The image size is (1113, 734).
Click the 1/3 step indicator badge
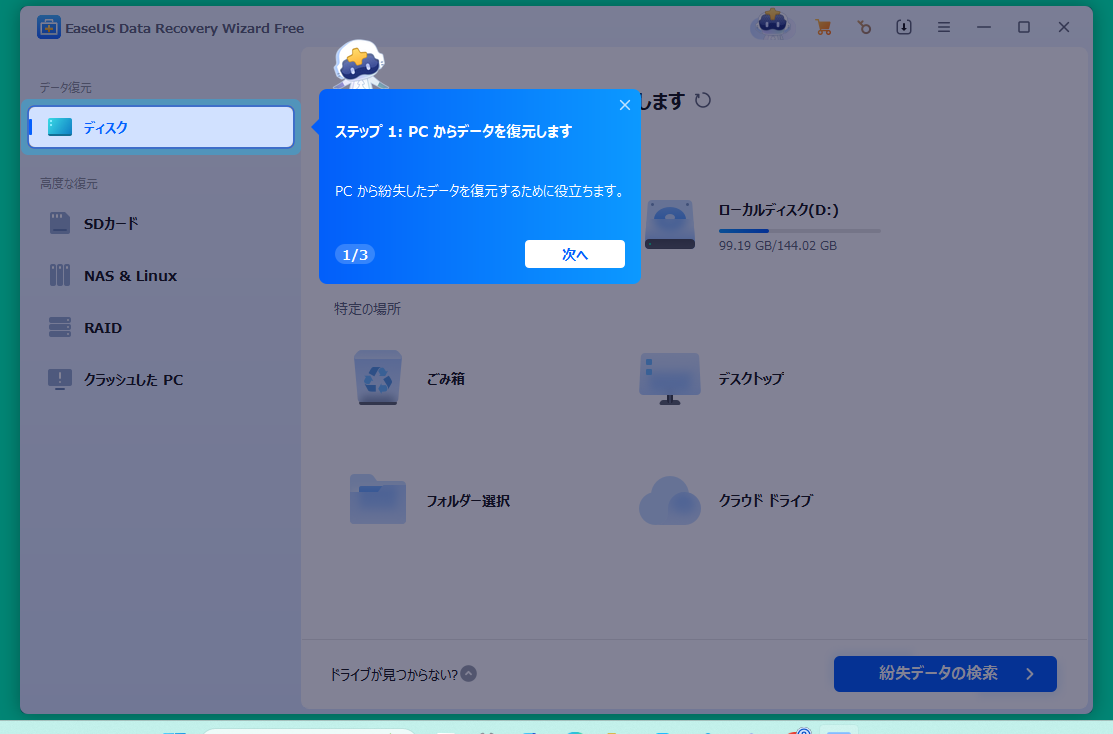[355, 254]
